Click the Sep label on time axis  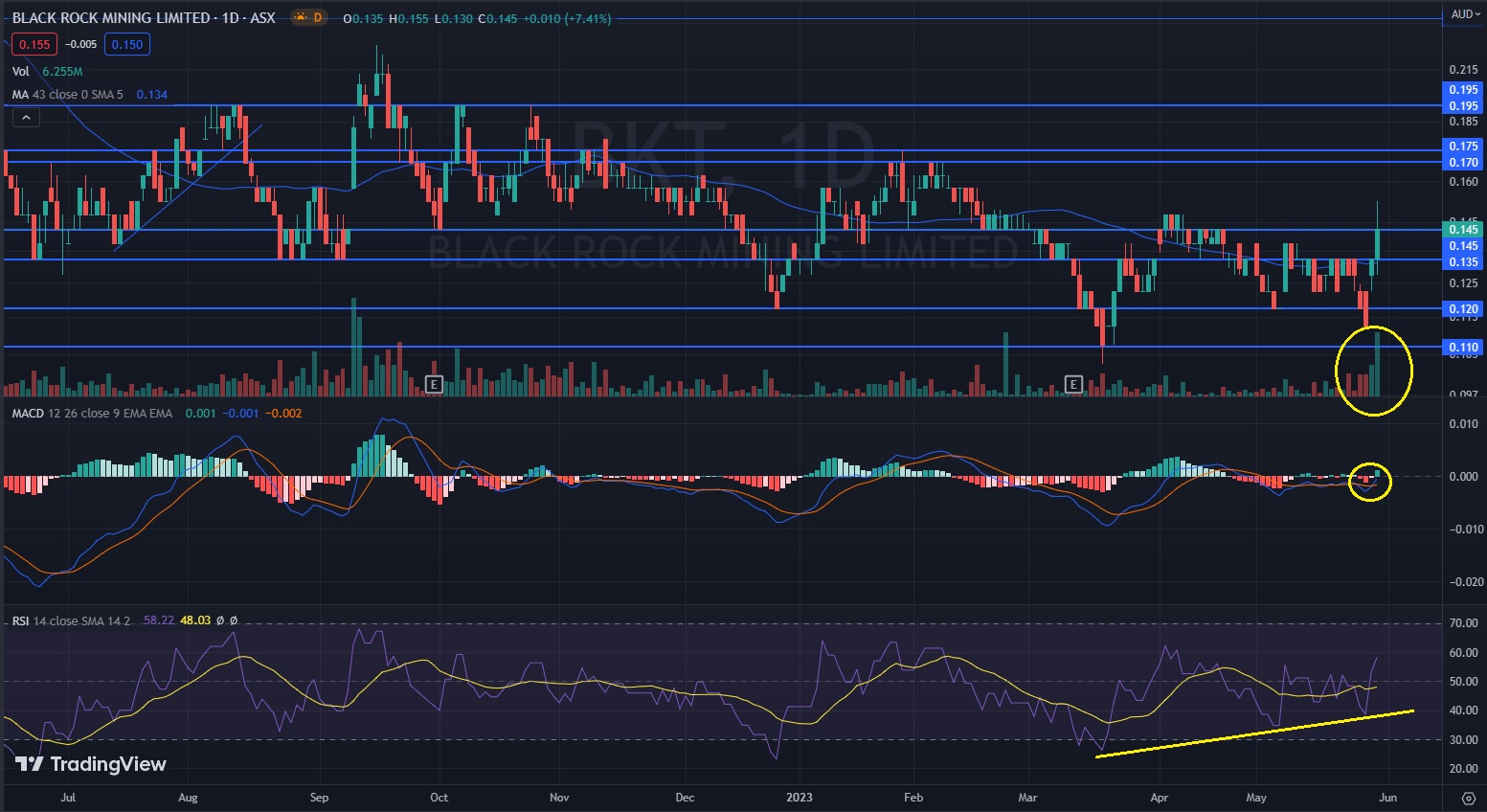pos(319,797)
